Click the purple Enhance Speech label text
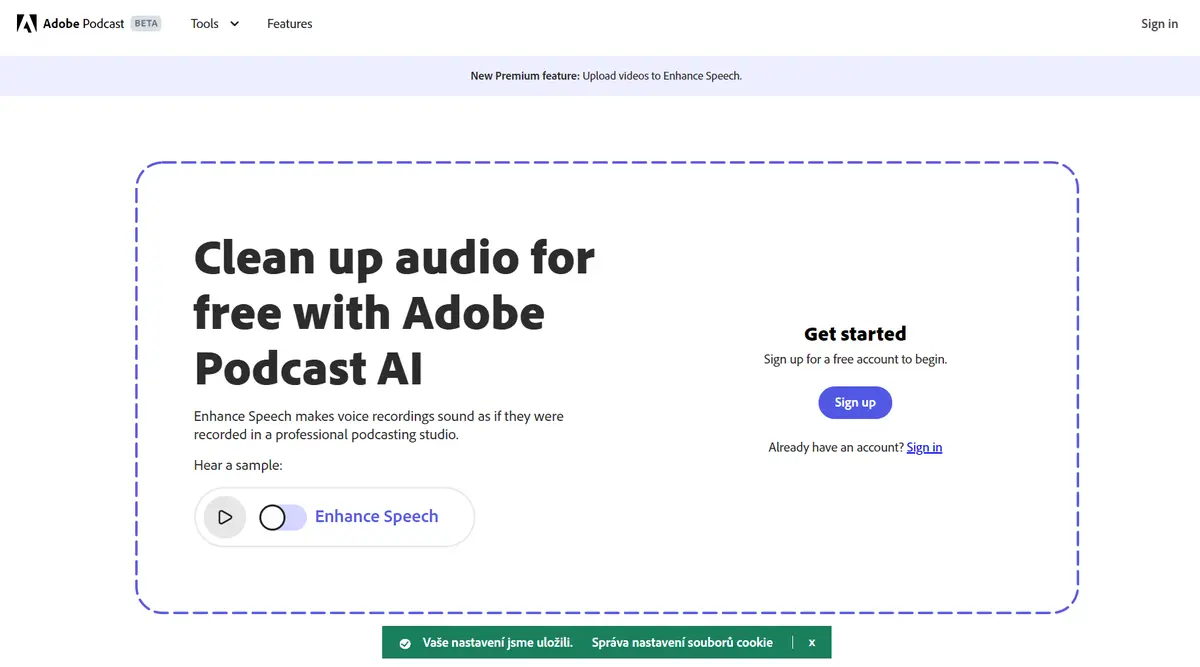This screenshot has height=667, width=1200. point(377,517)
